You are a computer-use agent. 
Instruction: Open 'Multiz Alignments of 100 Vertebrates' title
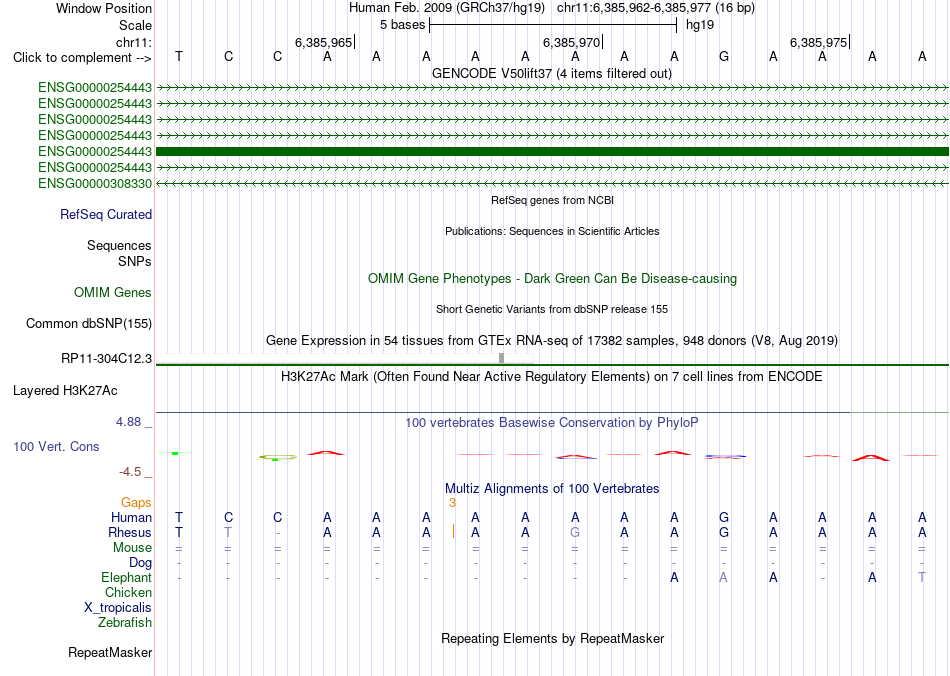(552, 489)
